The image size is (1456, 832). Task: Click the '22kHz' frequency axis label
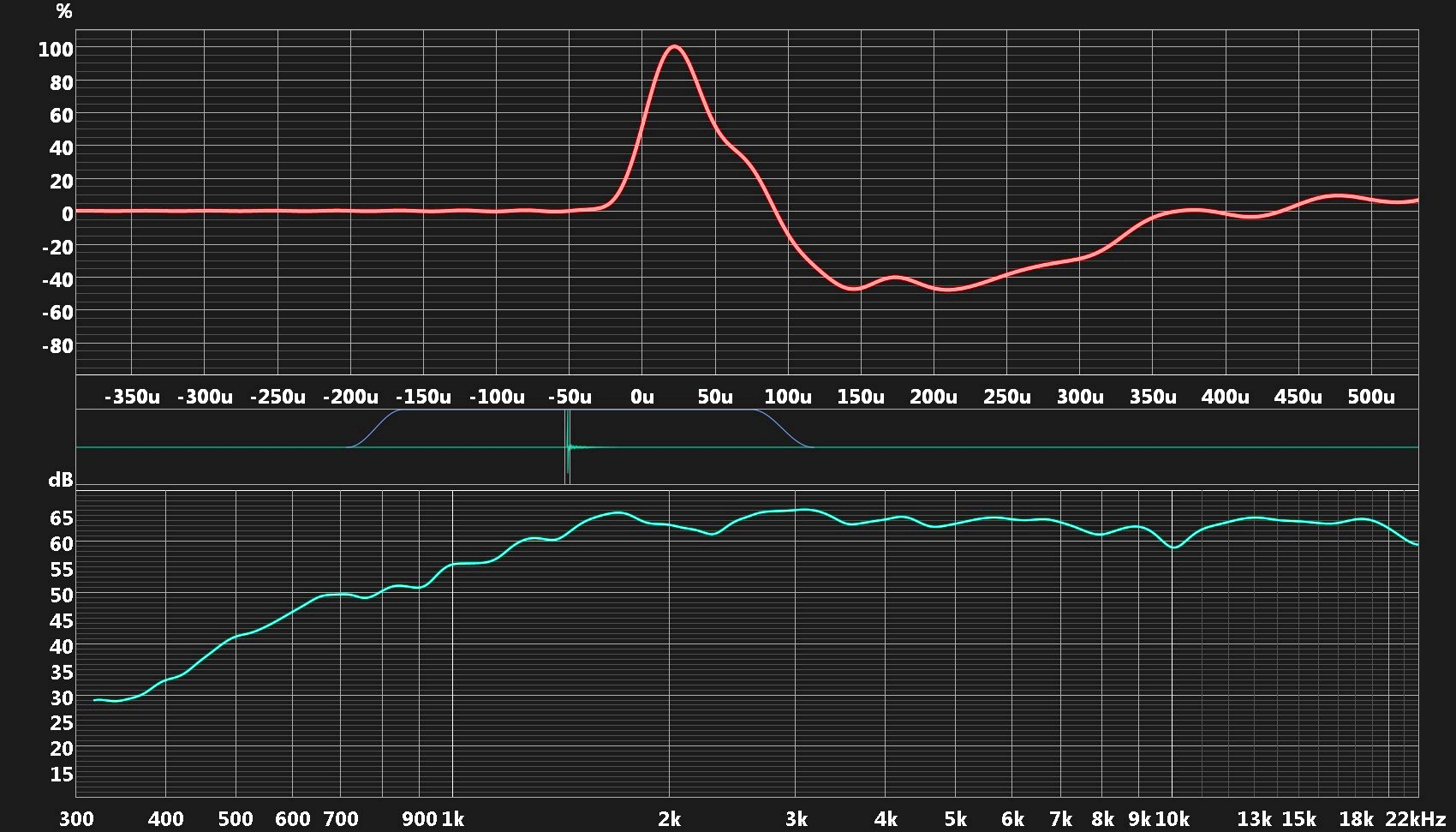point(1416,819)
